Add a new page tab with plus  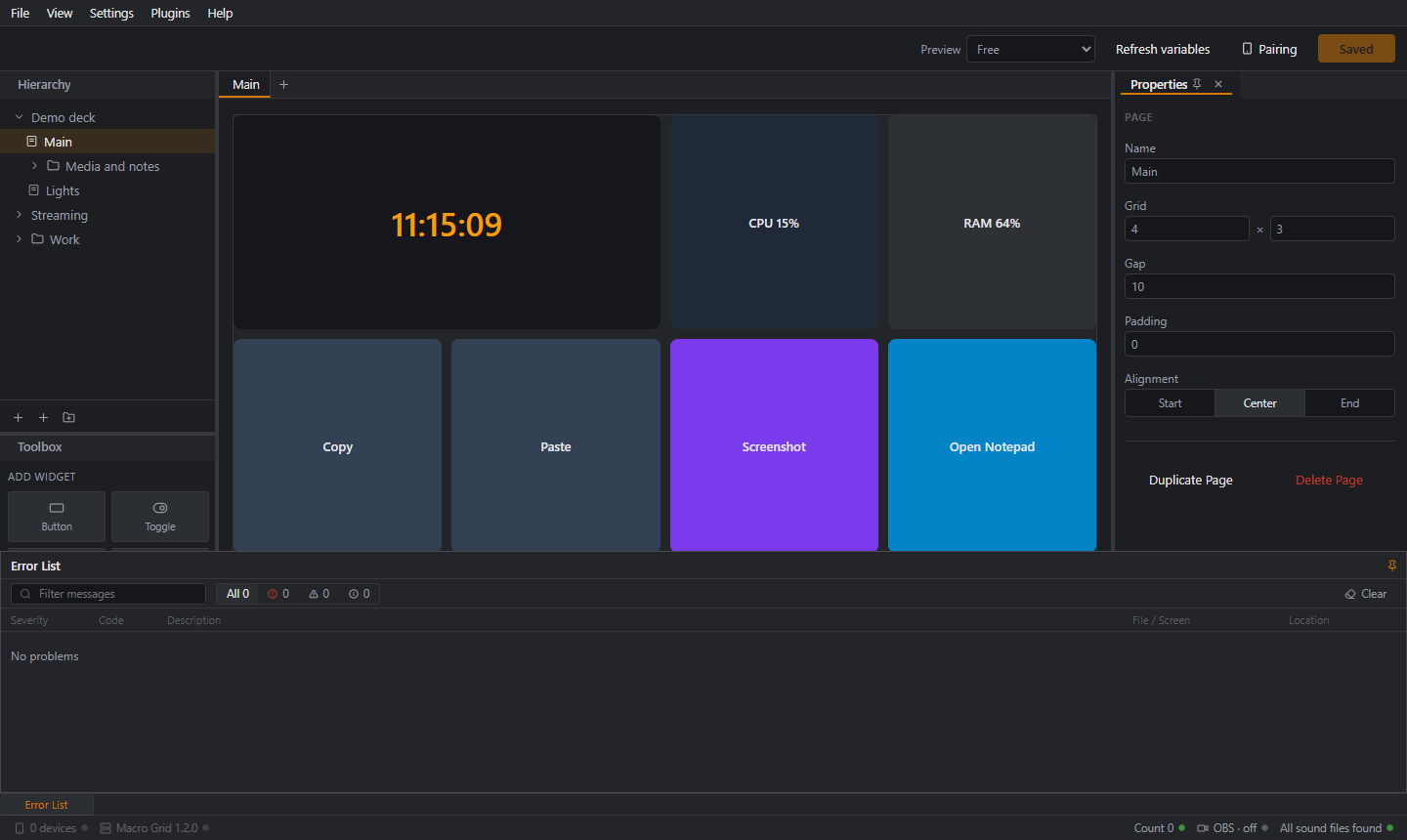(284, 84)
